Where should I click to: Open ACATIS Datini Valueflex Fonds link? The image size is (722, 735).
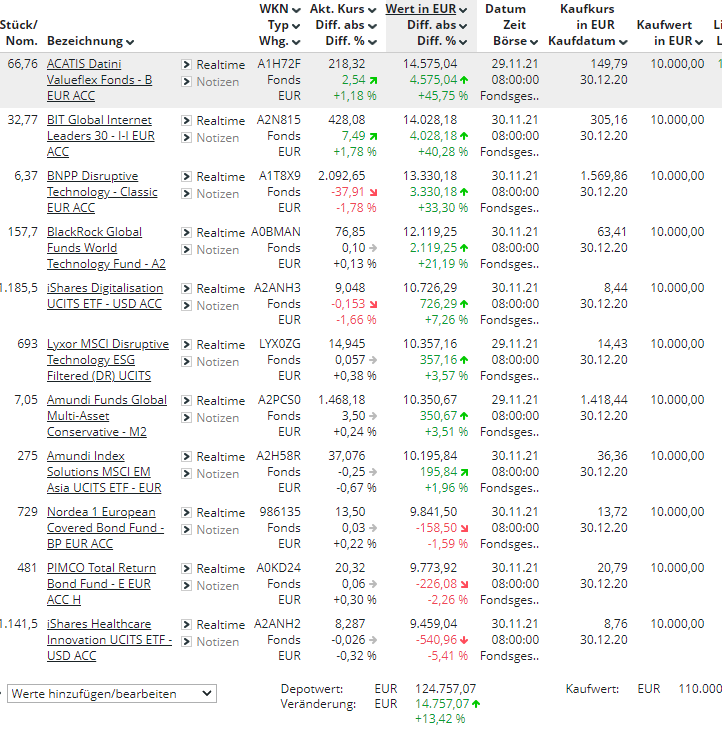click(99, 80)
